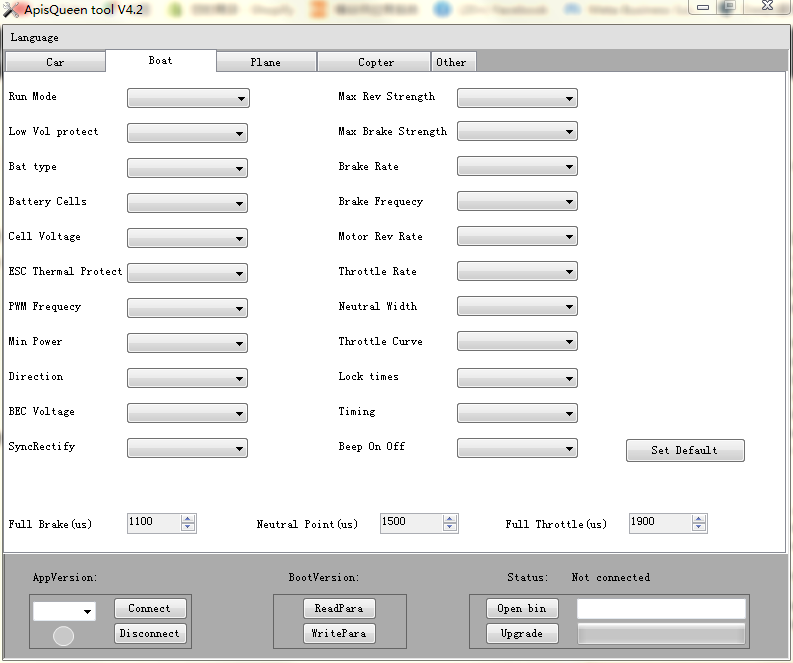Viewport: 793px width, 663px height.
Task: Click the Disconnect button
Action: (150, 633)
